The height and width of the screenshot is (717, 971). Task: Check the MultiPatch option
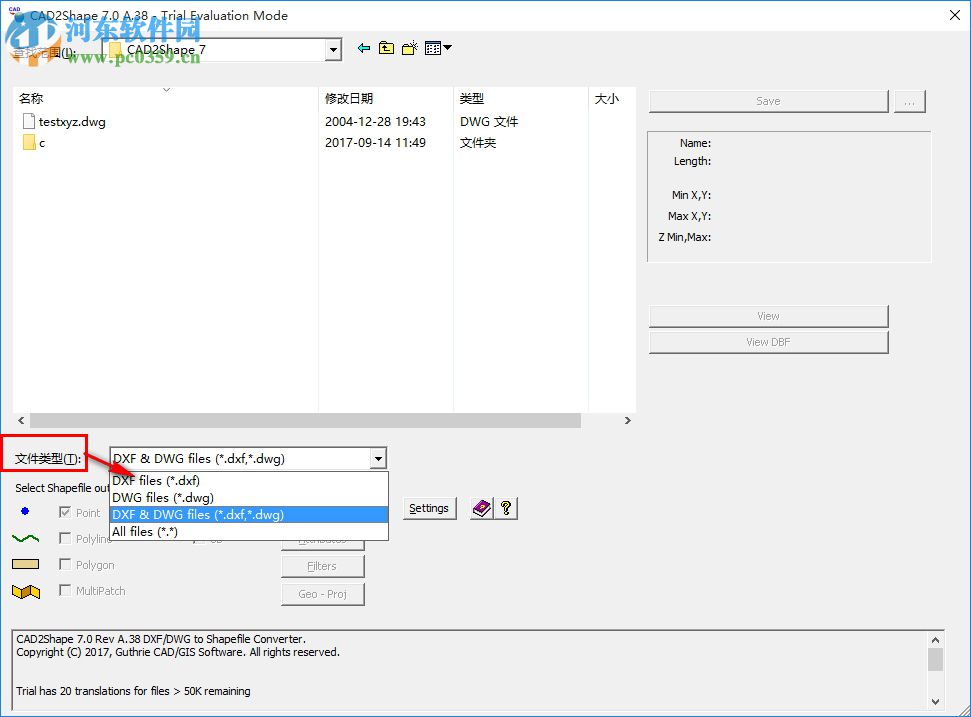point(64,590)
